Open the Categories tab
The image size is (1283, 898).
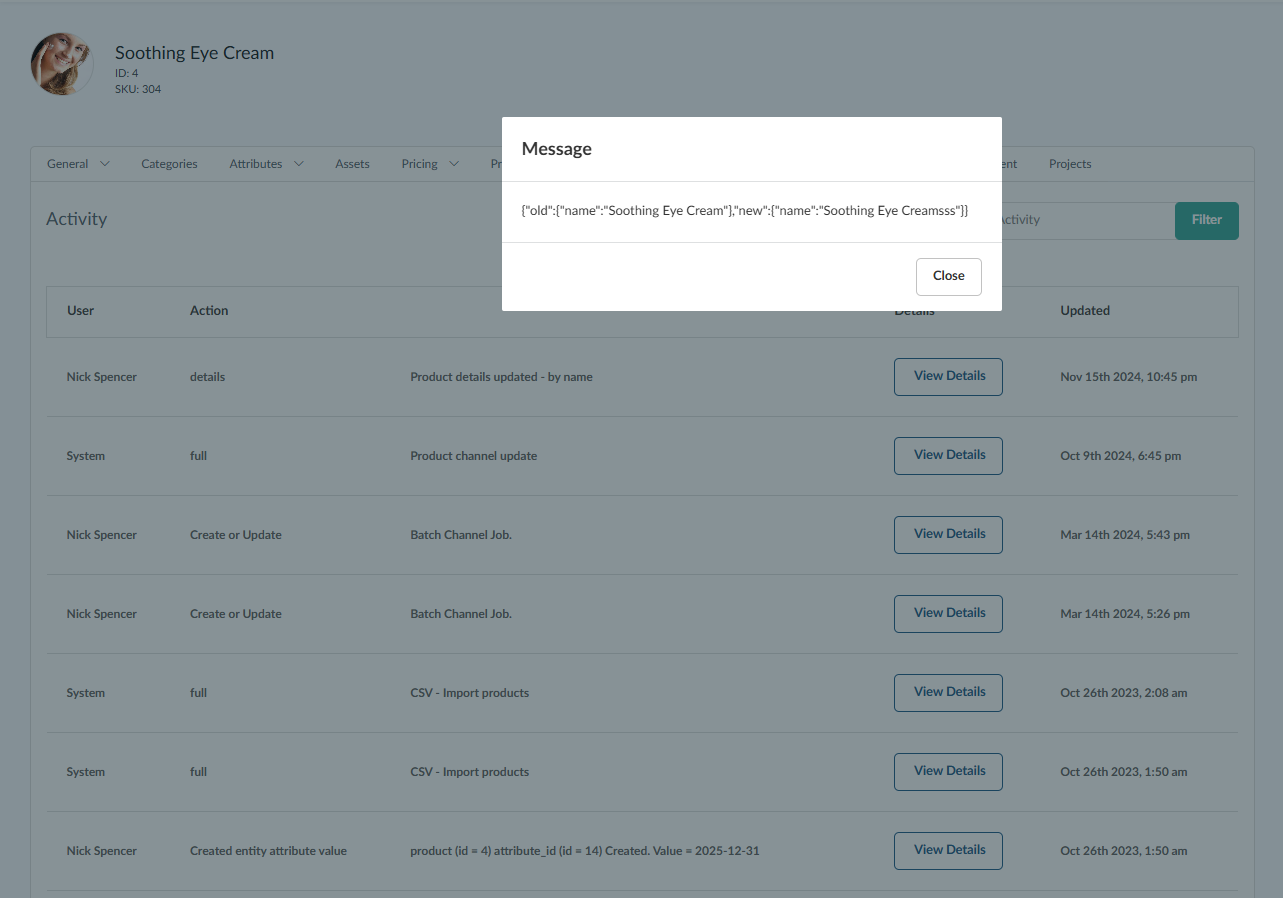[x=169, y=164]
